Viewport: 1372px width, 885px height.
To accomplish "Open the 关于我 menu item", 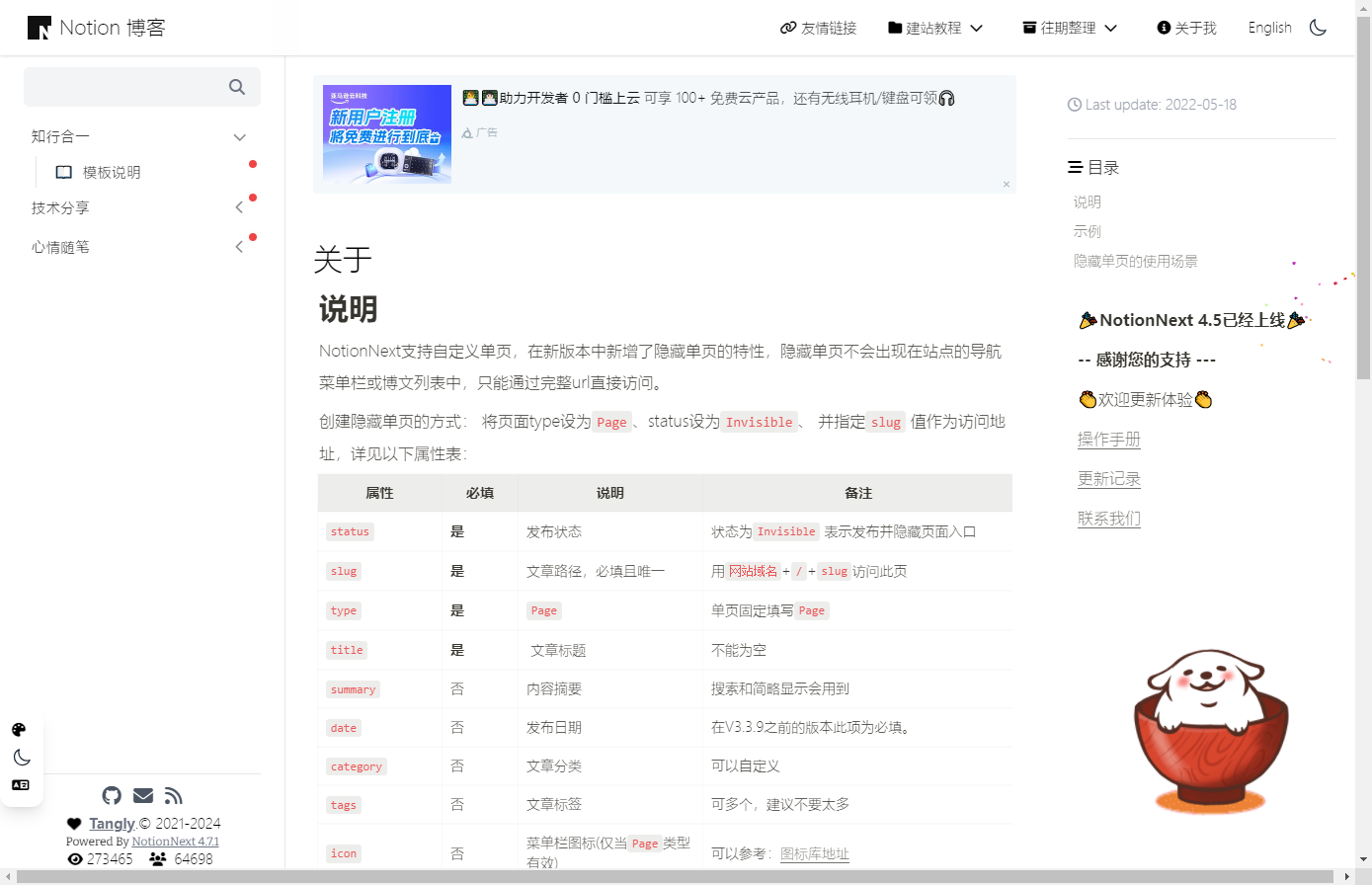I will [1186, 28].
